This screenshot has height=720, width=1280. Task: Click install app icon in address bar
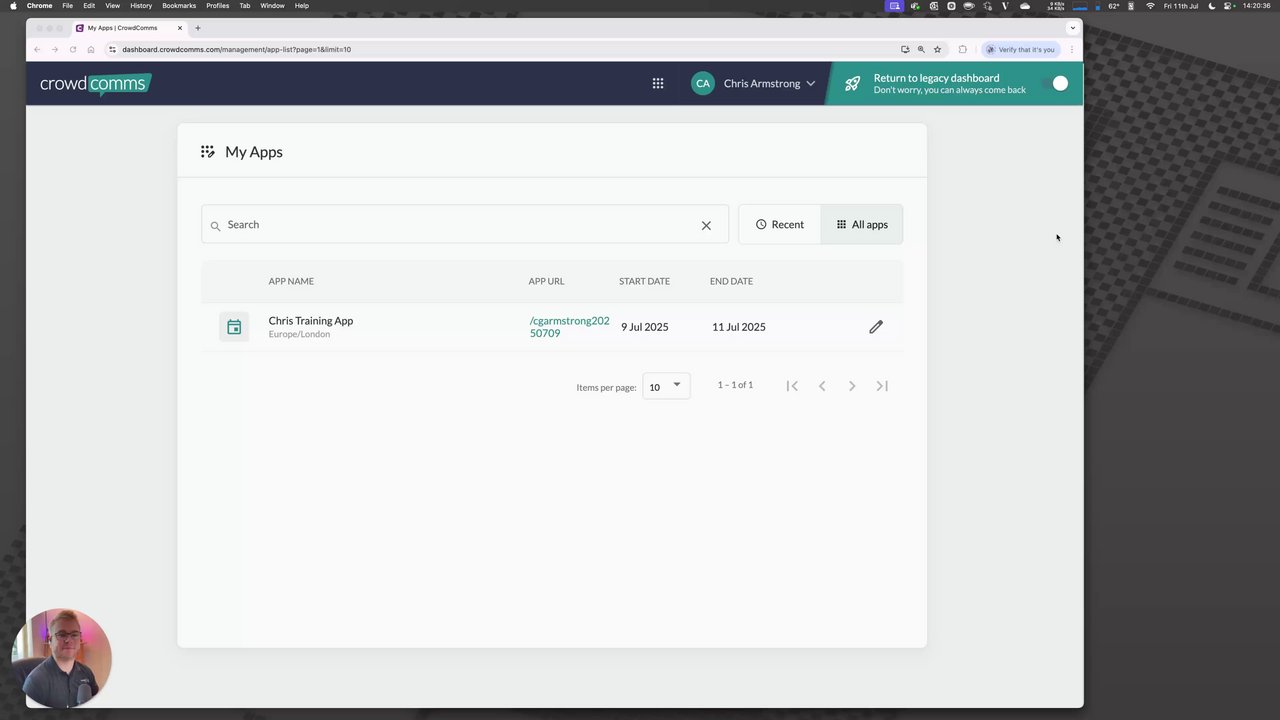pyautogui.click(x=905, y=49)
